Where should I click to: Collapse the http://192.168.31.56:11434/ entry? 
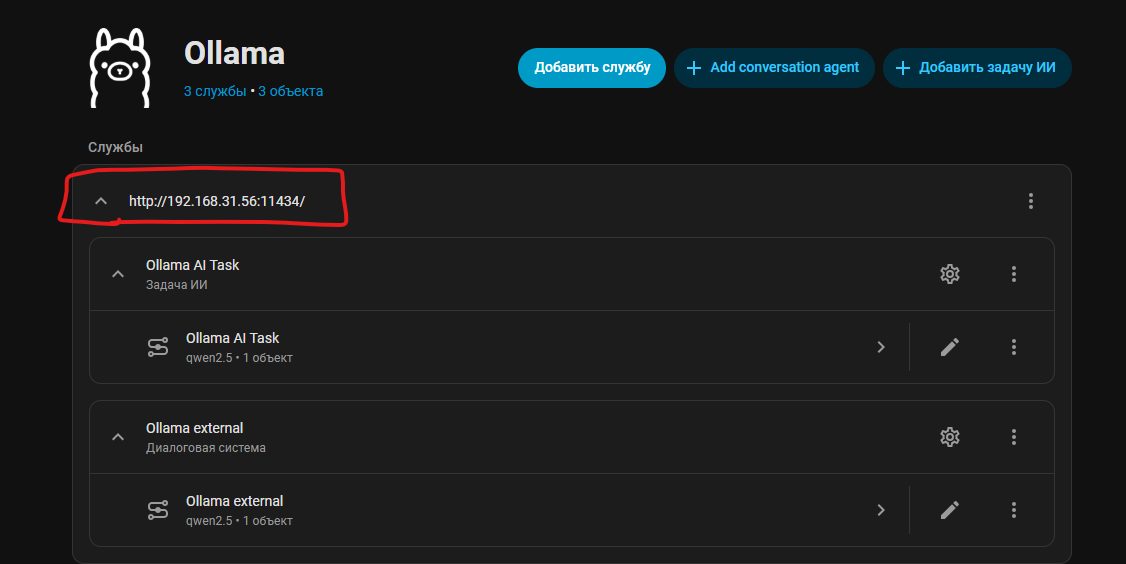(101, 201)
